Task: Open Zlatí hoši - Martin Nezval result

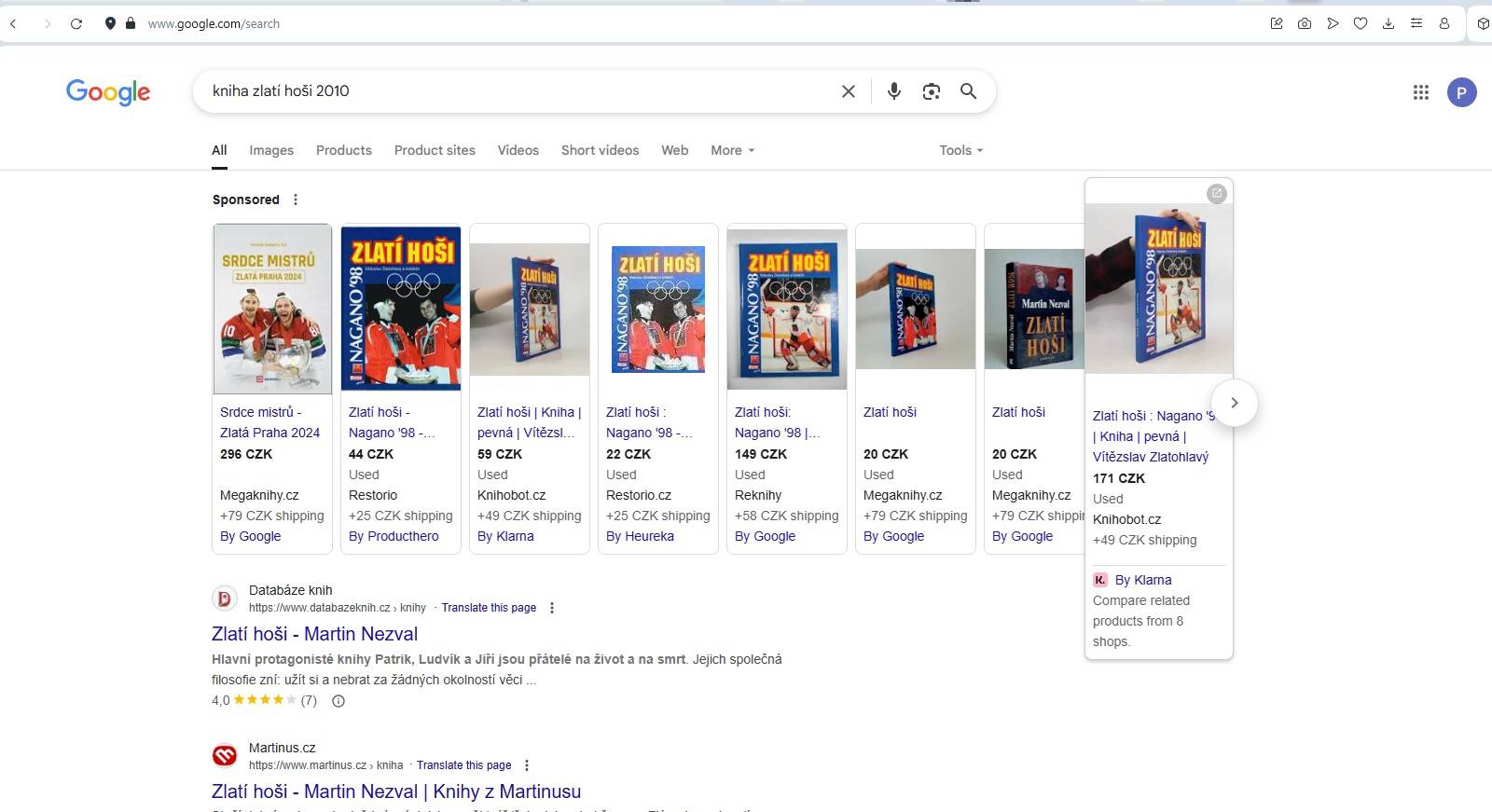Action: [314, 634]
